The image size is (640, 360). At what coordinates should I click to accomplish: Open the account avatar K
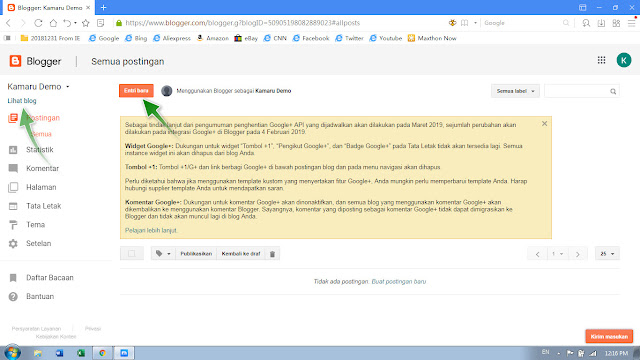624,60
